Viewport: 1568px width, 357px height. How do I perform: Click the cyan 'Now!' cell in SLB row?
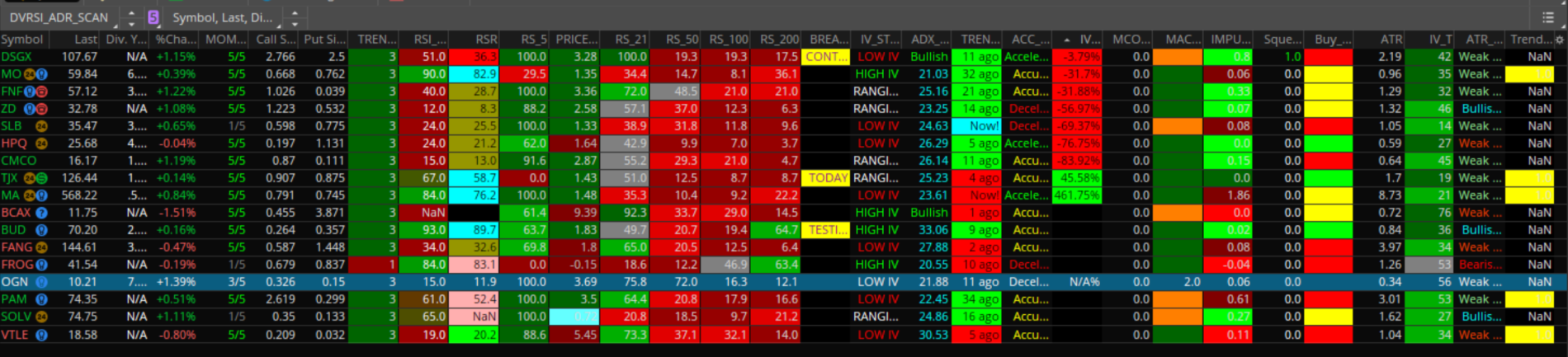[976, 126]
